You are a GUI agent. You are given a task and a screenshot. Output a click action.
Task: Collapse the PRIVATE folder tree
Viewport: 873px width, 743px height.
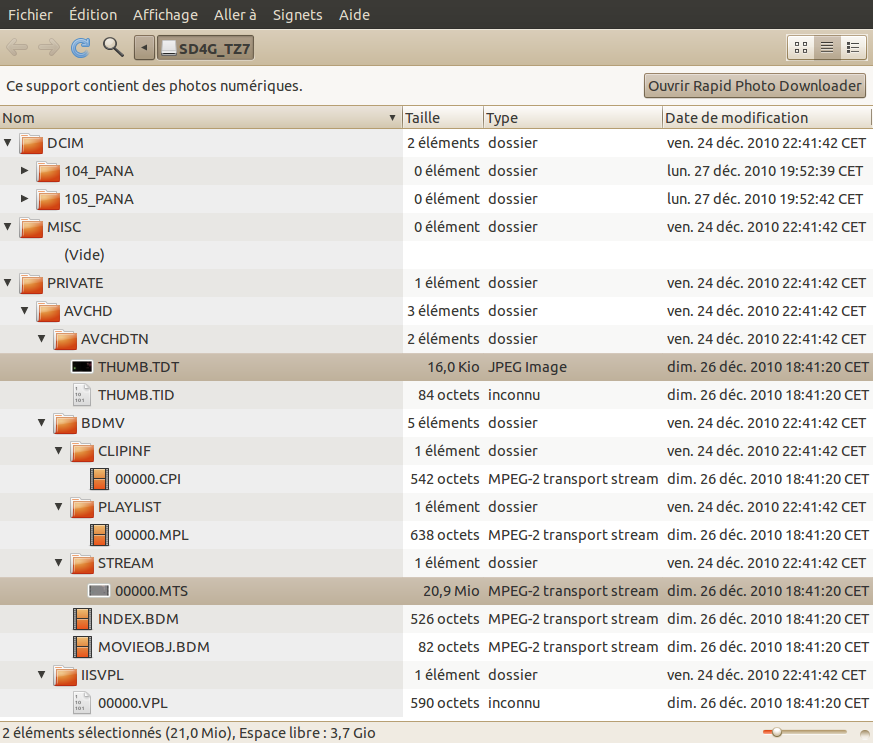pyautogui.click(x=8, y=283)
